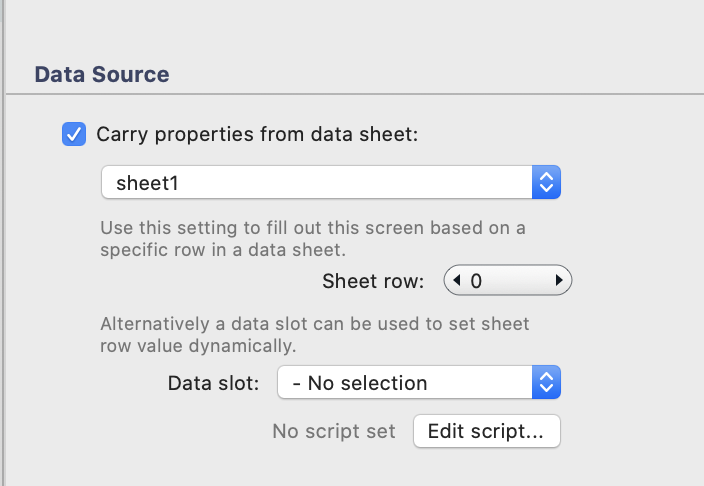Select the Data Source section header
The width and height of the screenshot is (704, 486).
[102, 74]
